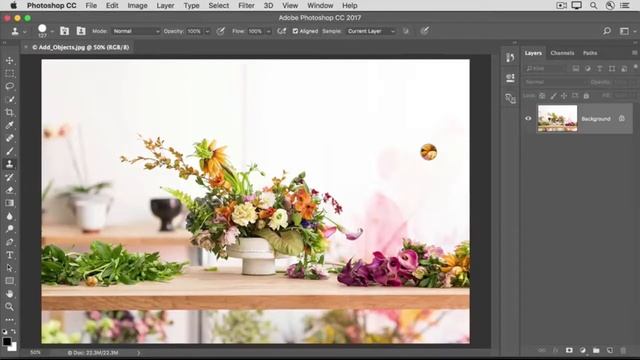
Task: Open the Brush panel toggle icon
Action: tap(64, 31)
